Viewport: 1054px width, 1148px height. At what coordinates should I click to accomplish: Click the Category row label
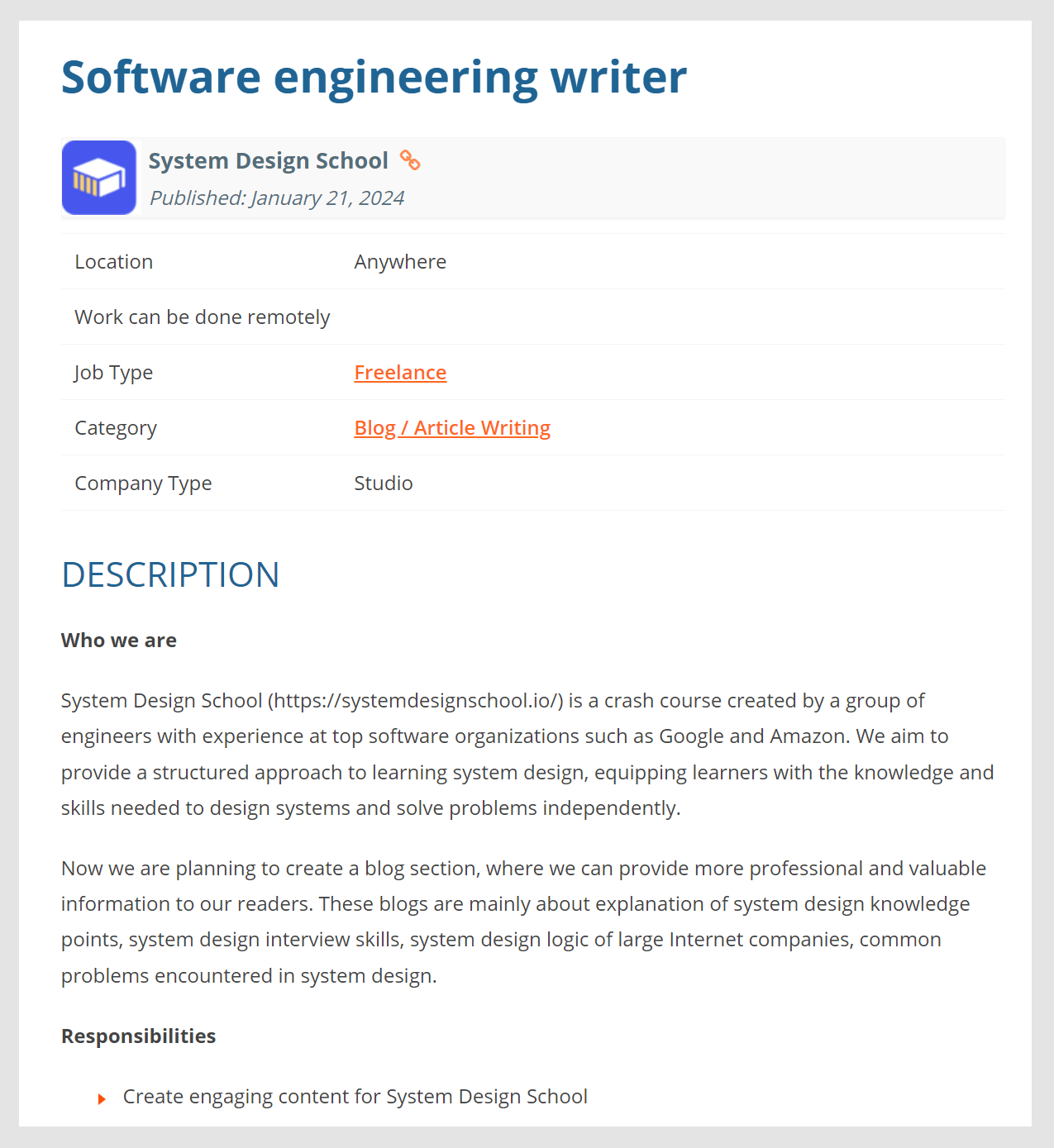pyautogui.click(x=116, y=427)
